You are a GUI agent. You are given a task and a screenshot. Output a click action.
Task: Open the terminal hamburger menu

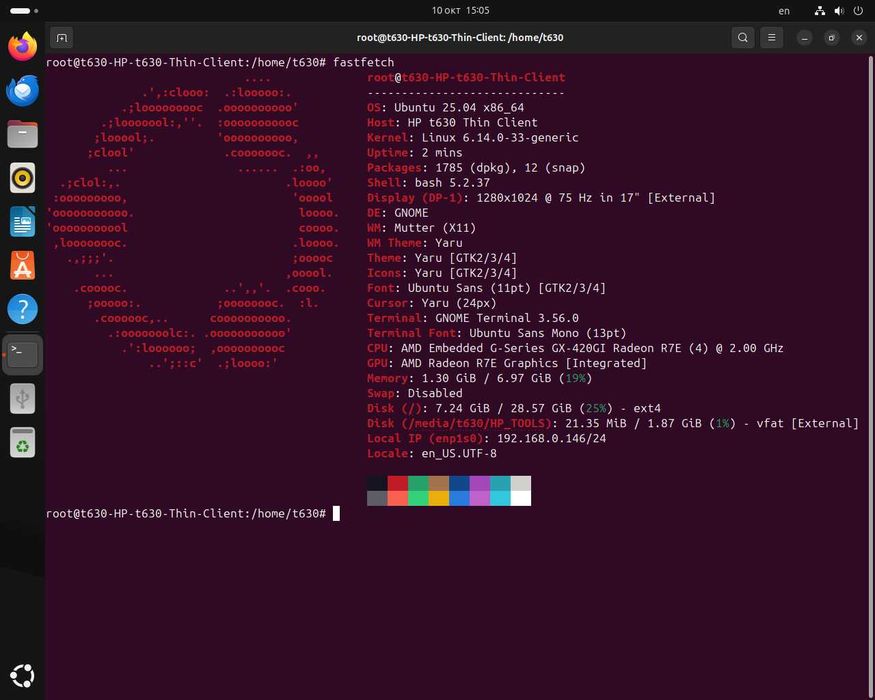(771, 38)
